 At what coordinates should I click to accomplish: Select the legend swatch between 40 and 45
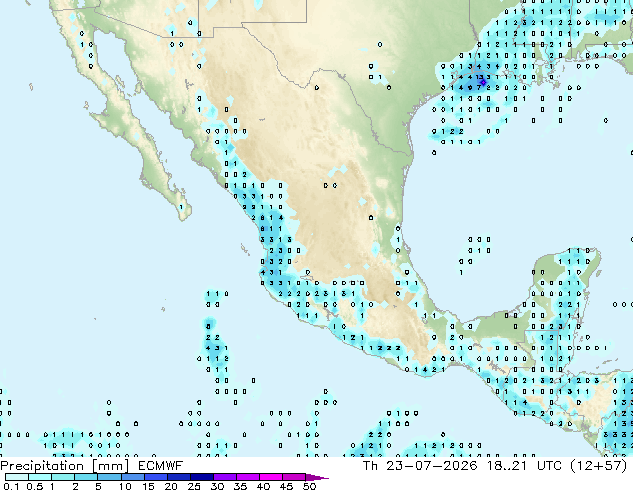(271, 477)
